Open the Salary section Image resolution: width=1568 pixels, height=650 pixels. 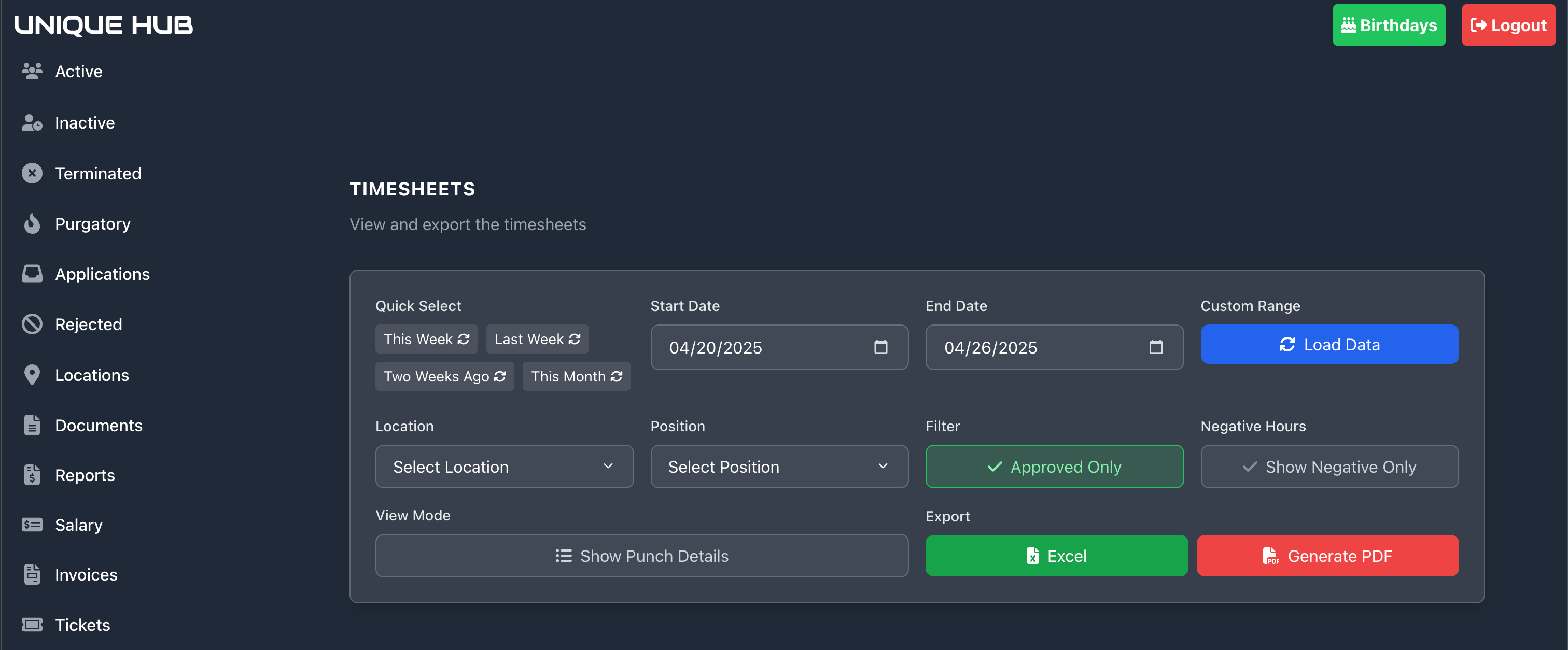pos(78,525)
